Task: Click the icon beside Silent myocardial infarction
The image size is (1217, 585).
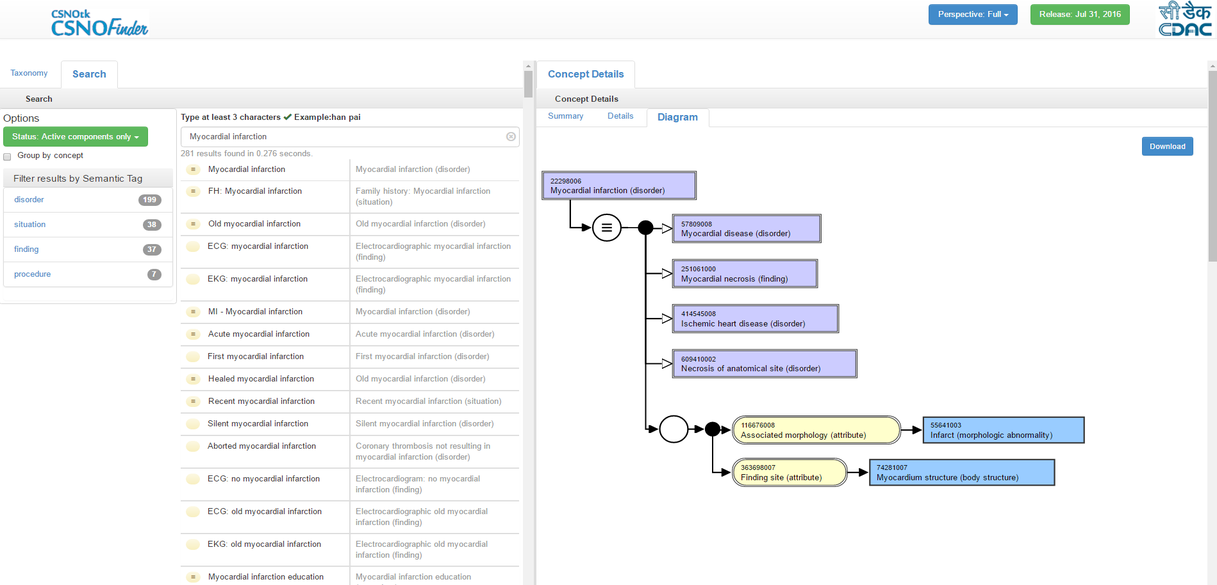Action: coord(193,424)
